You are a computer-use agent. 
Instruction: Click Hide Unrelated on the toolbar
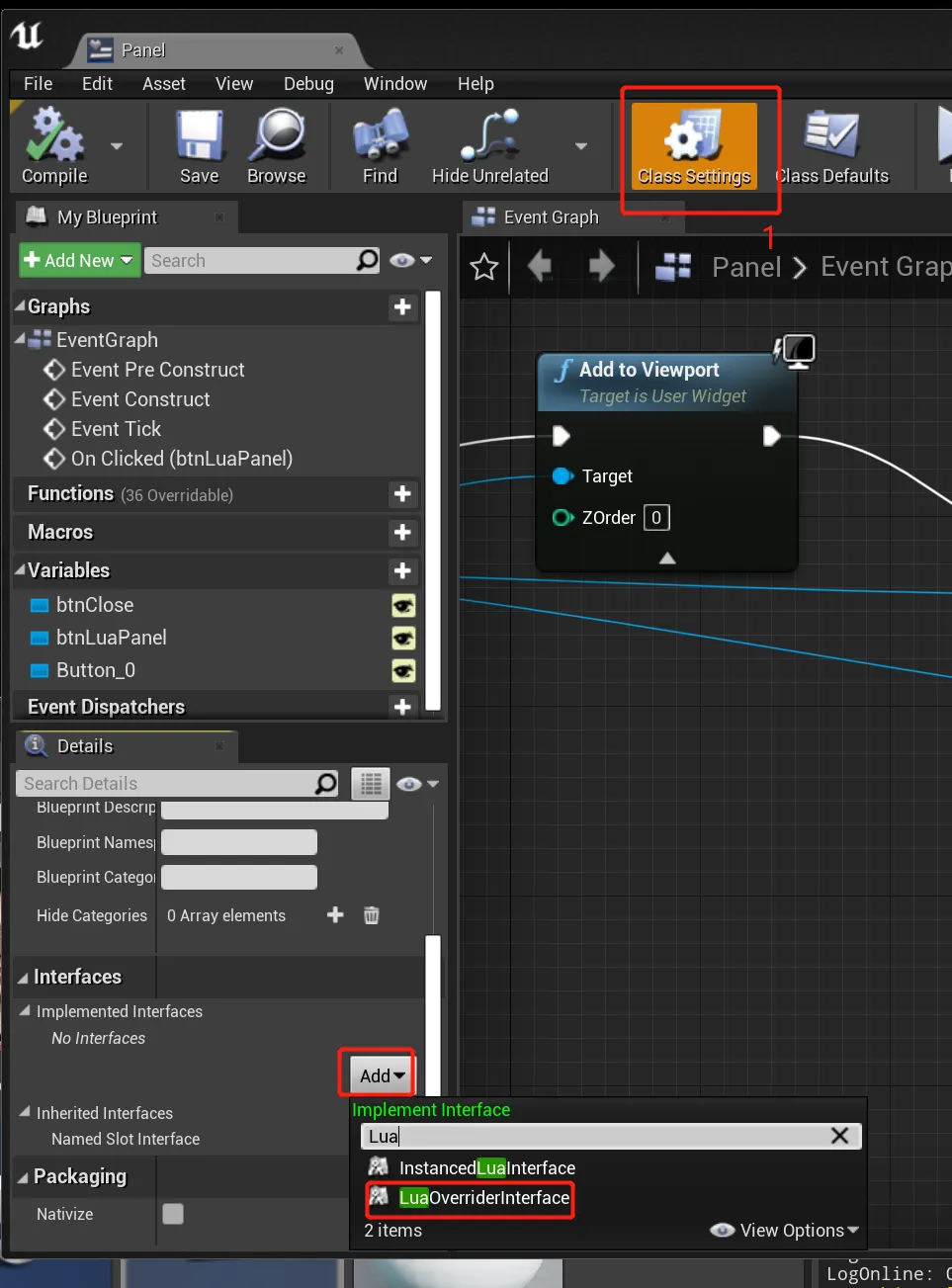488,143
